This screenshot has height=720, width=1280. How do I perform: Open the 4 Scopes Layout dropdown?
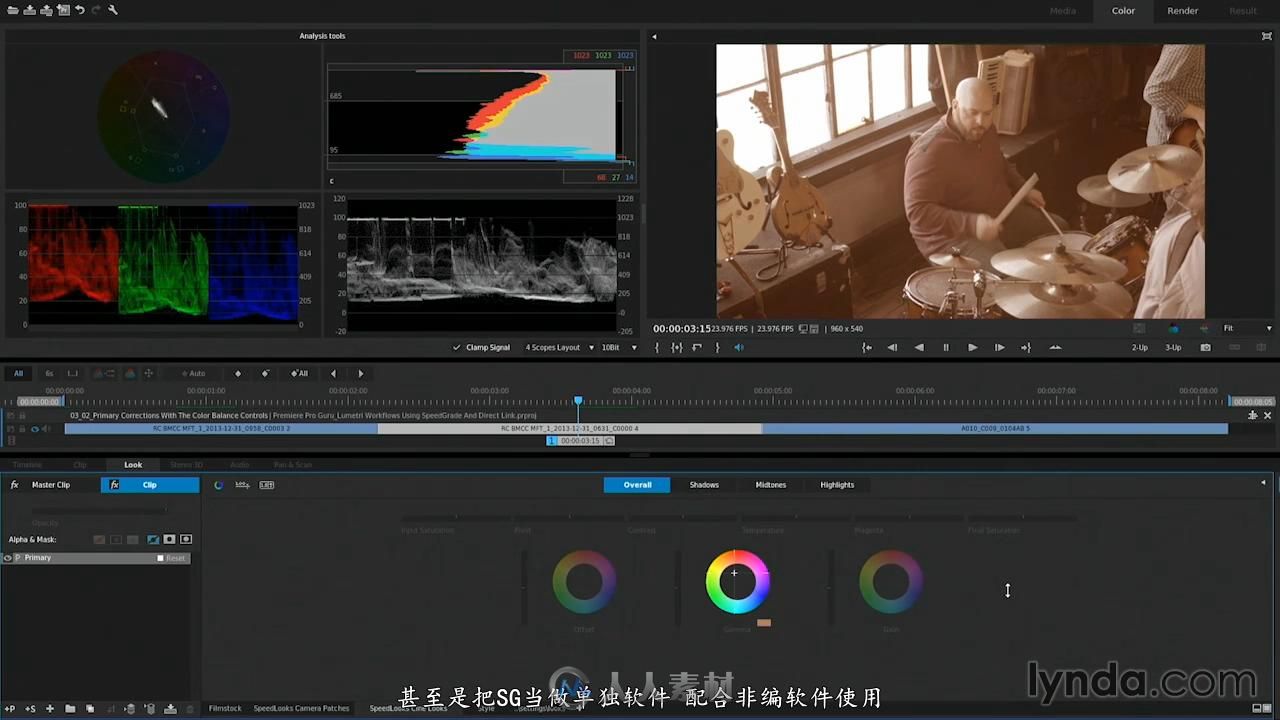[559, 347]
